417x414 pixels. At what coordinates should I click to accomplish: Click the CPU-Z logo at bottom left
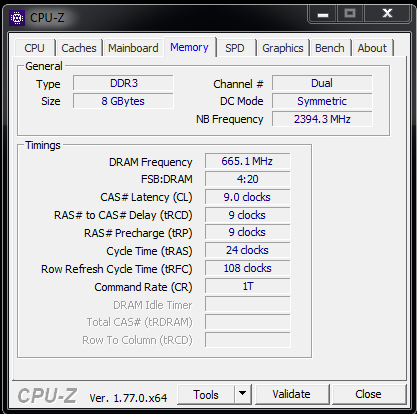pyautogui.click(x=47, y=396)
